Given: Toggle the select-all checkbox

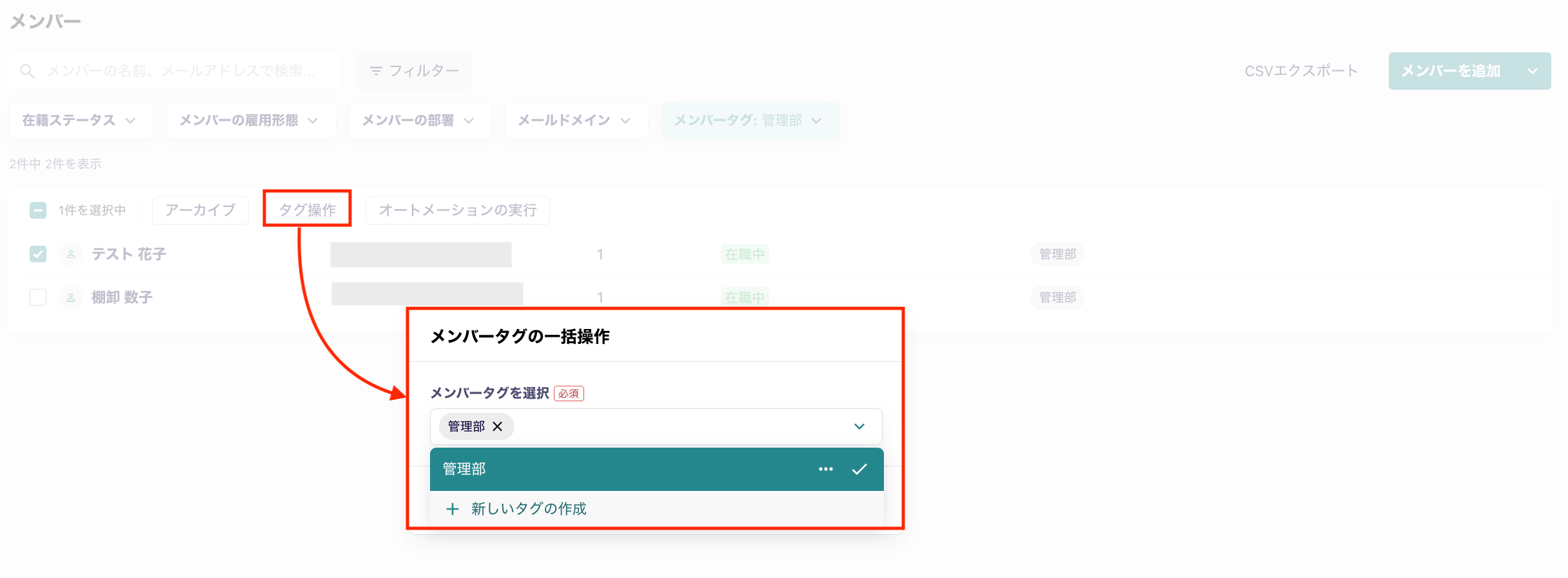Looking at the screenshot, I should click(x=38, y=210).
